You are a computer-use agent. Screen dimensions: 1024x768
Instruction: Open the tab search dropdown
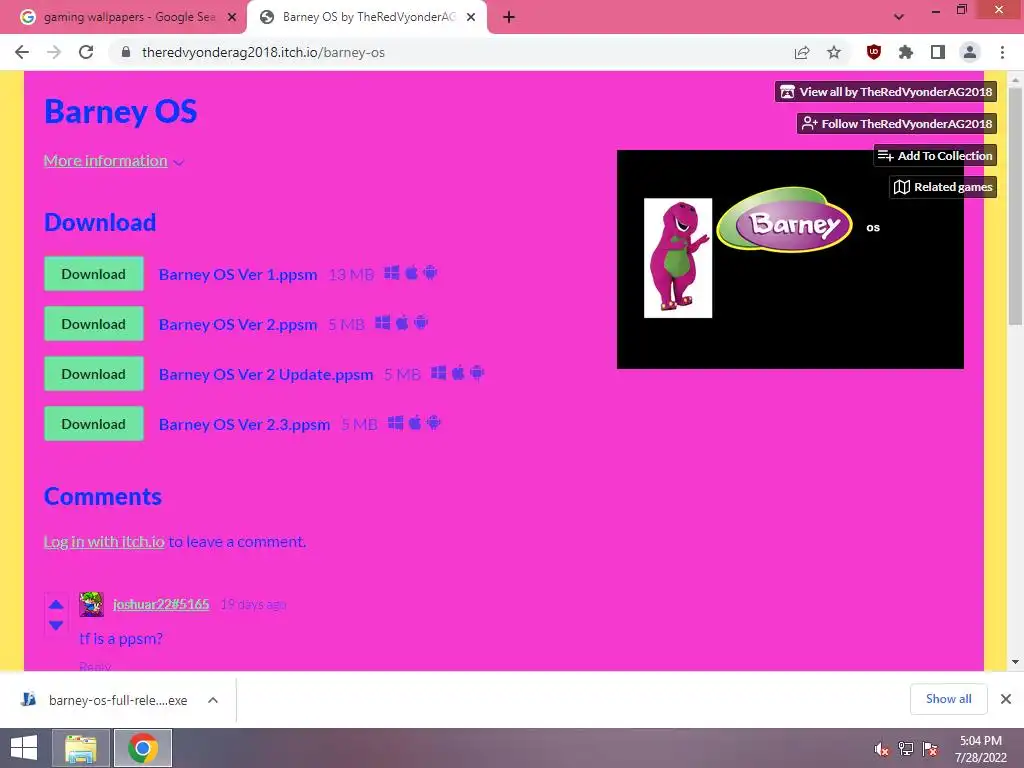click(899, 17)
